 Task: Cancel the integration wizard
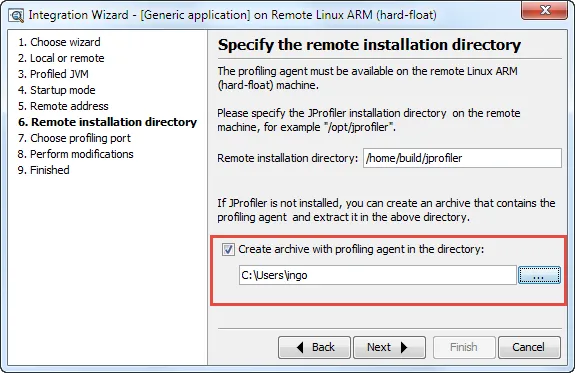click(529, 347)
